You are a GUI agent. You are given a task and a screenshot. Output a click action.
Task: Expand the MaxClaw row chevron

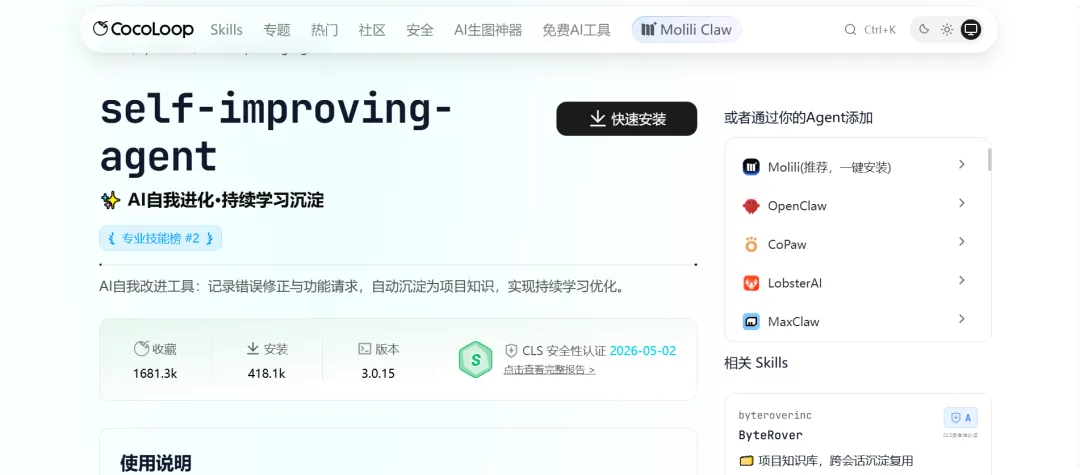962,319
